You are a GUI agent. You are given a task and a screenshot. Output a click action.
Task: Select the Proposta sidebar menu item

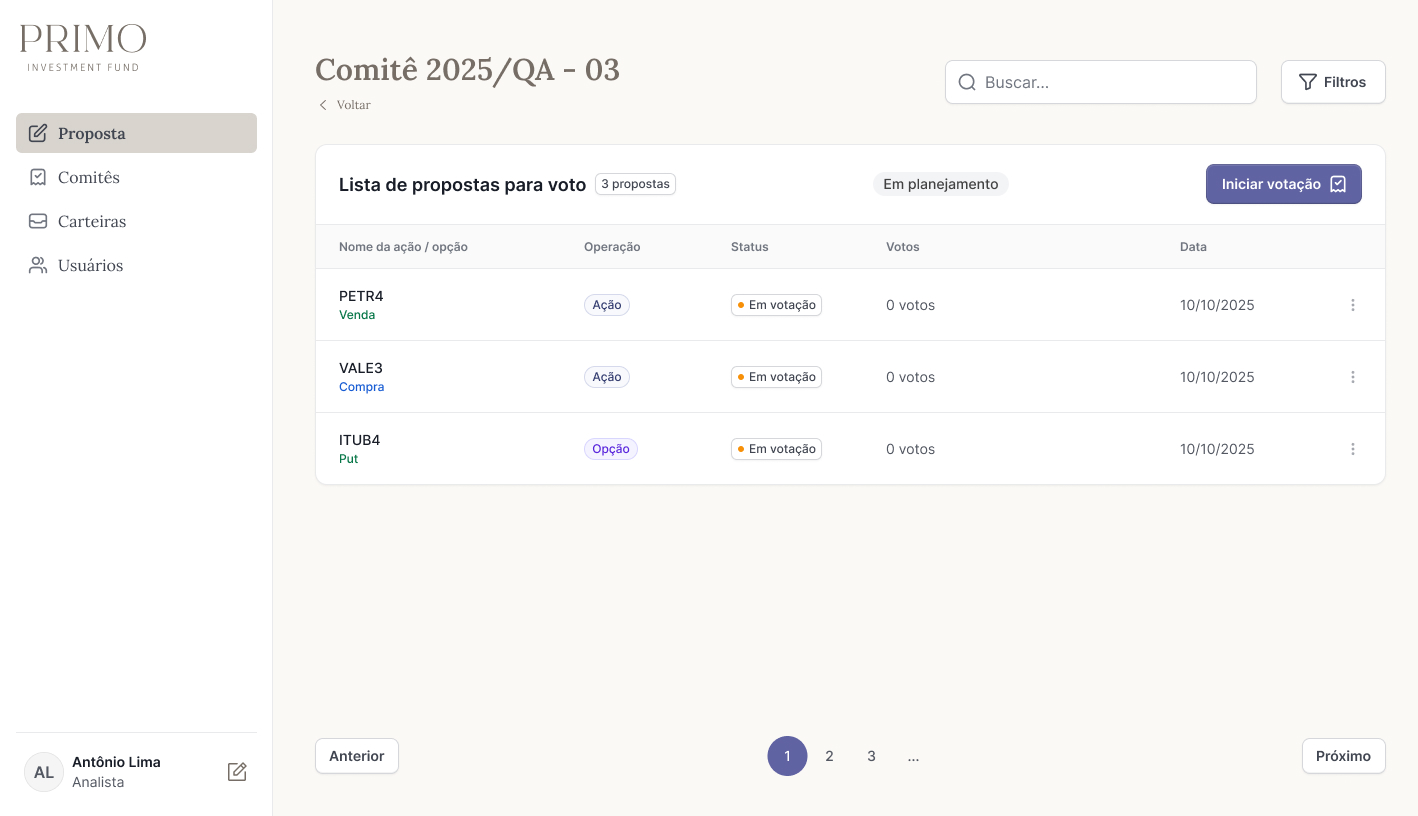pos(136,133)
